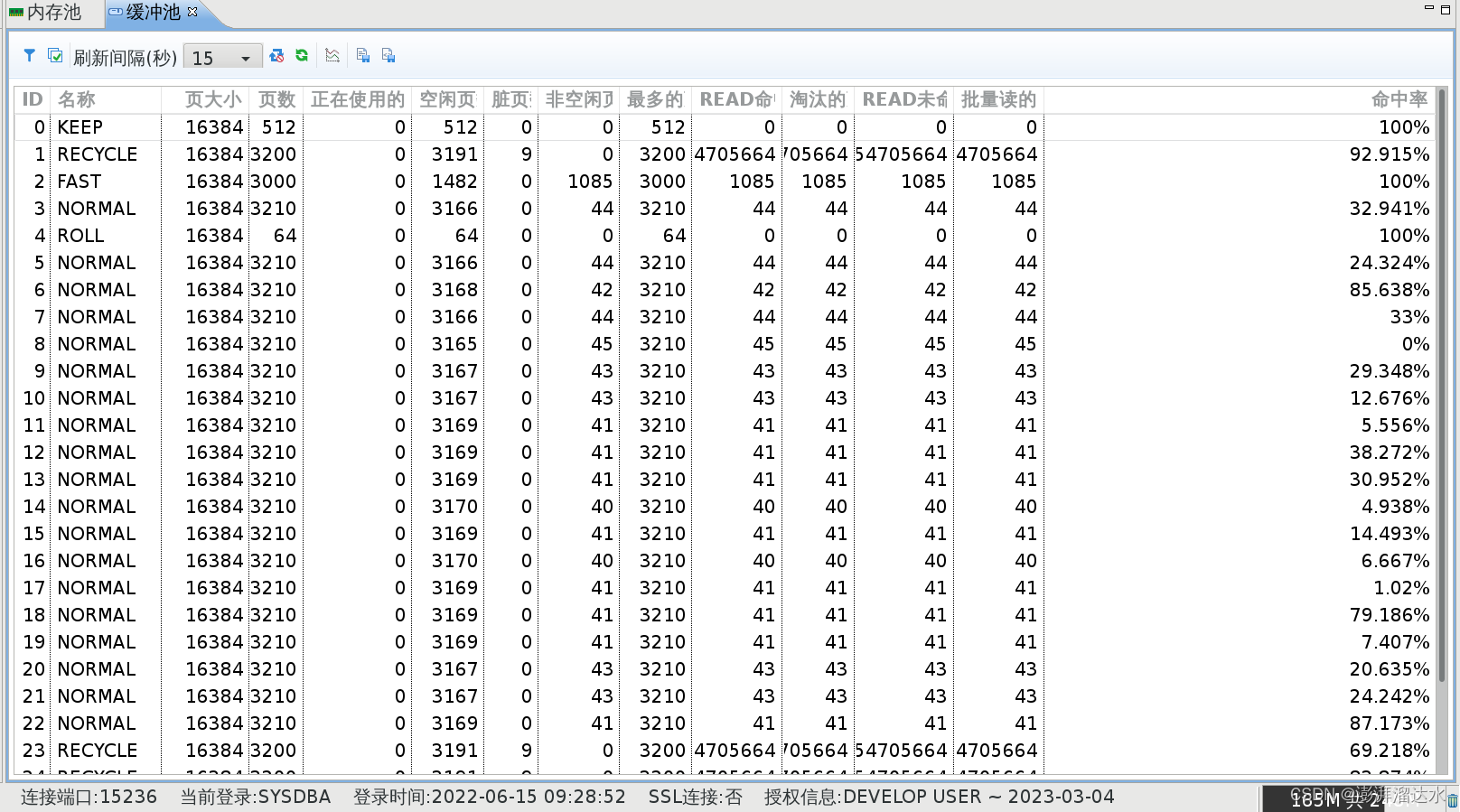Image resolution: width=1460 pixels, height=812 pixels.
Task: Click the export data icon
Action: (x=388, y=56)
